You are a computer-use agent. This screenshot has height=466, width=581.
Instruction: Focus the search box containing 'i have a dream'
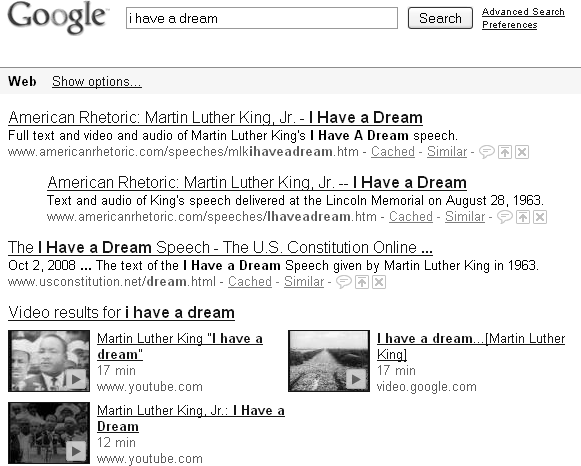[x=262, y=18]
